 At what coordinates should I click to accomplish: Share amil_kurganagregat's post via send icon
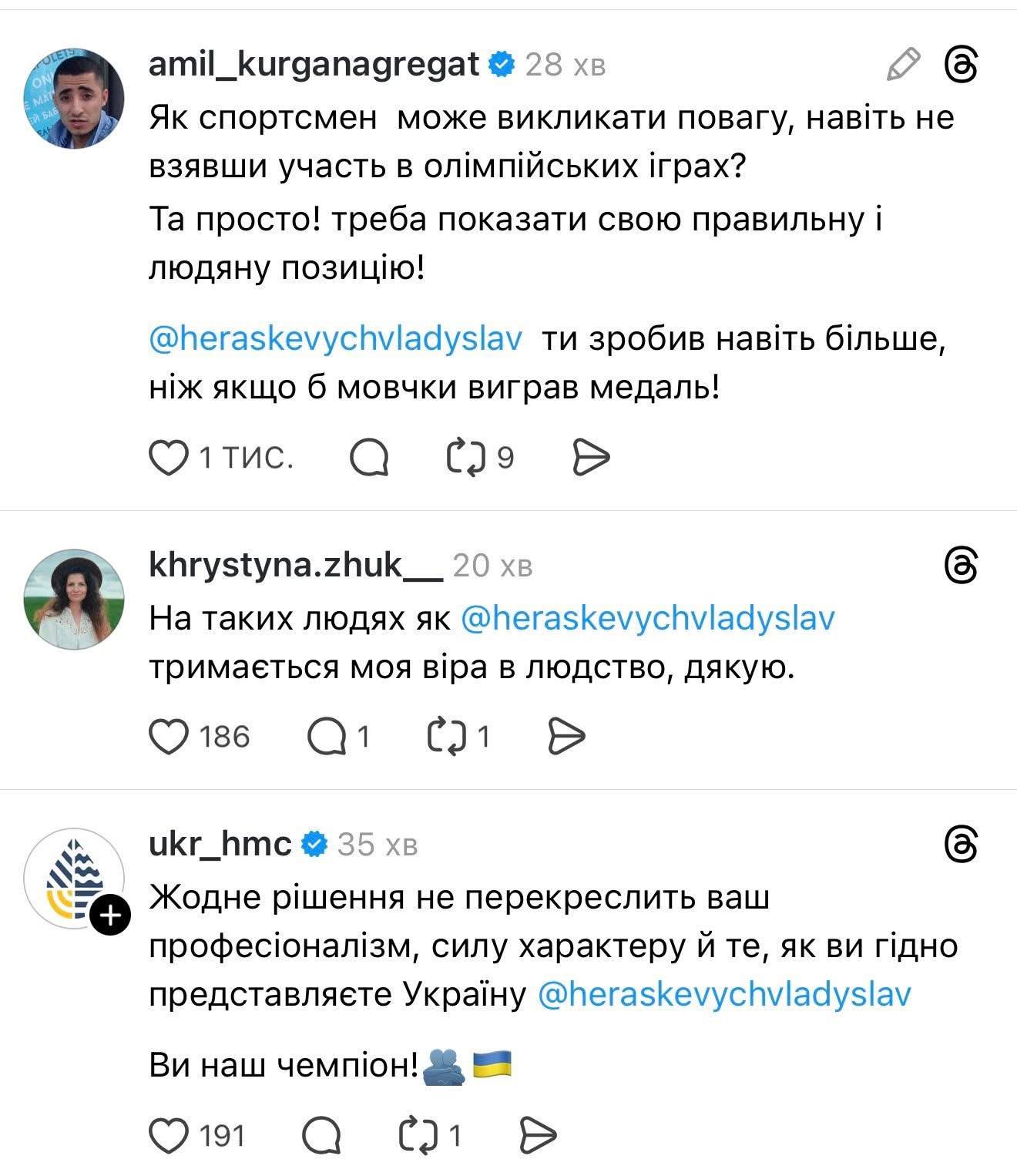592,458
